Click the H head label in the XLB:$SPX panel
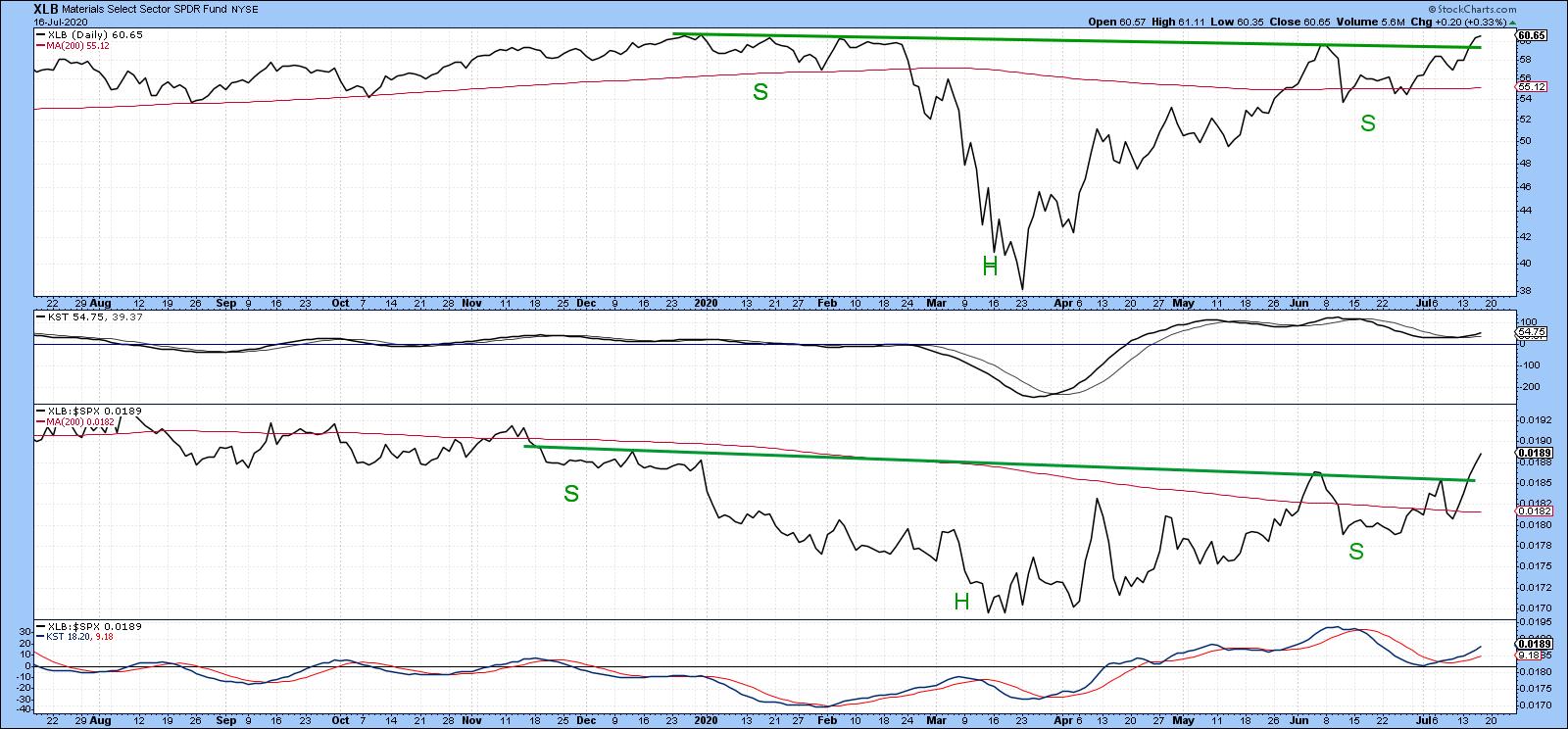1568x729 pixels. pos(961,602)
